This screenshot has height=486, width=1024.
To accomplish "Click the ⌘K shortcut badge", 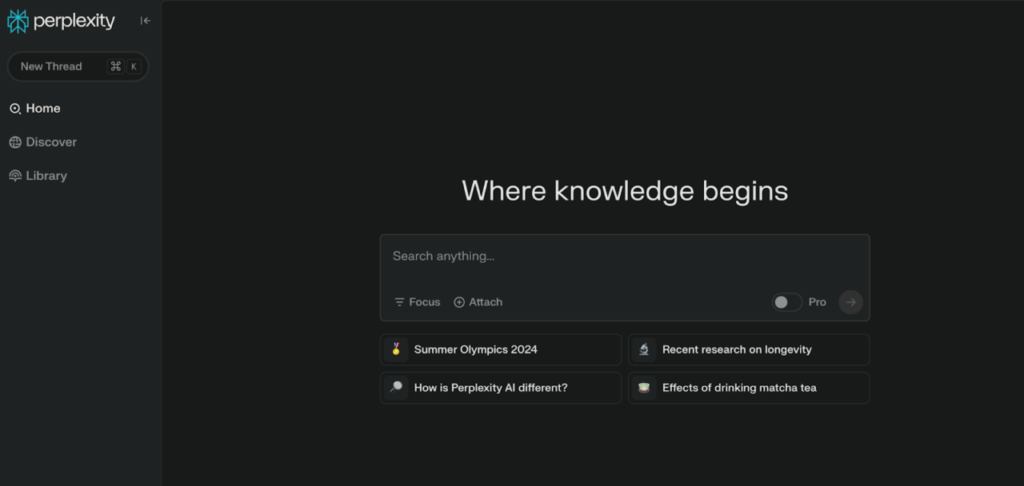I will pyautogui.click(x=124, y=67).
